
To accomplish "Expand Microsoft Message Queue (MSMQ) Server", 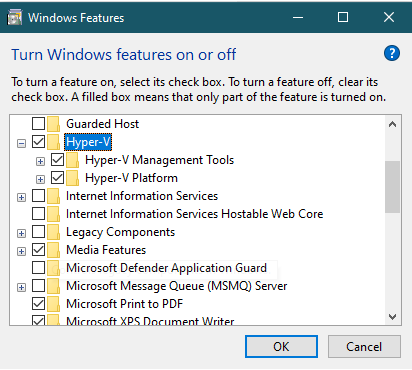I will click(21, 288).
